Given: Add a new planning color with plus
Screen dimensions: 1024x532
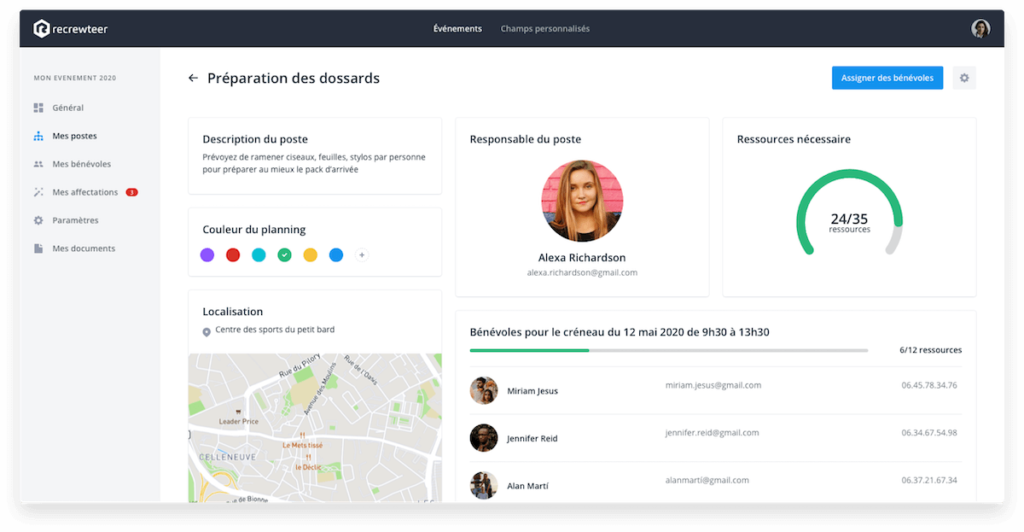Looking at the screenshot, I should pos(362,255).
